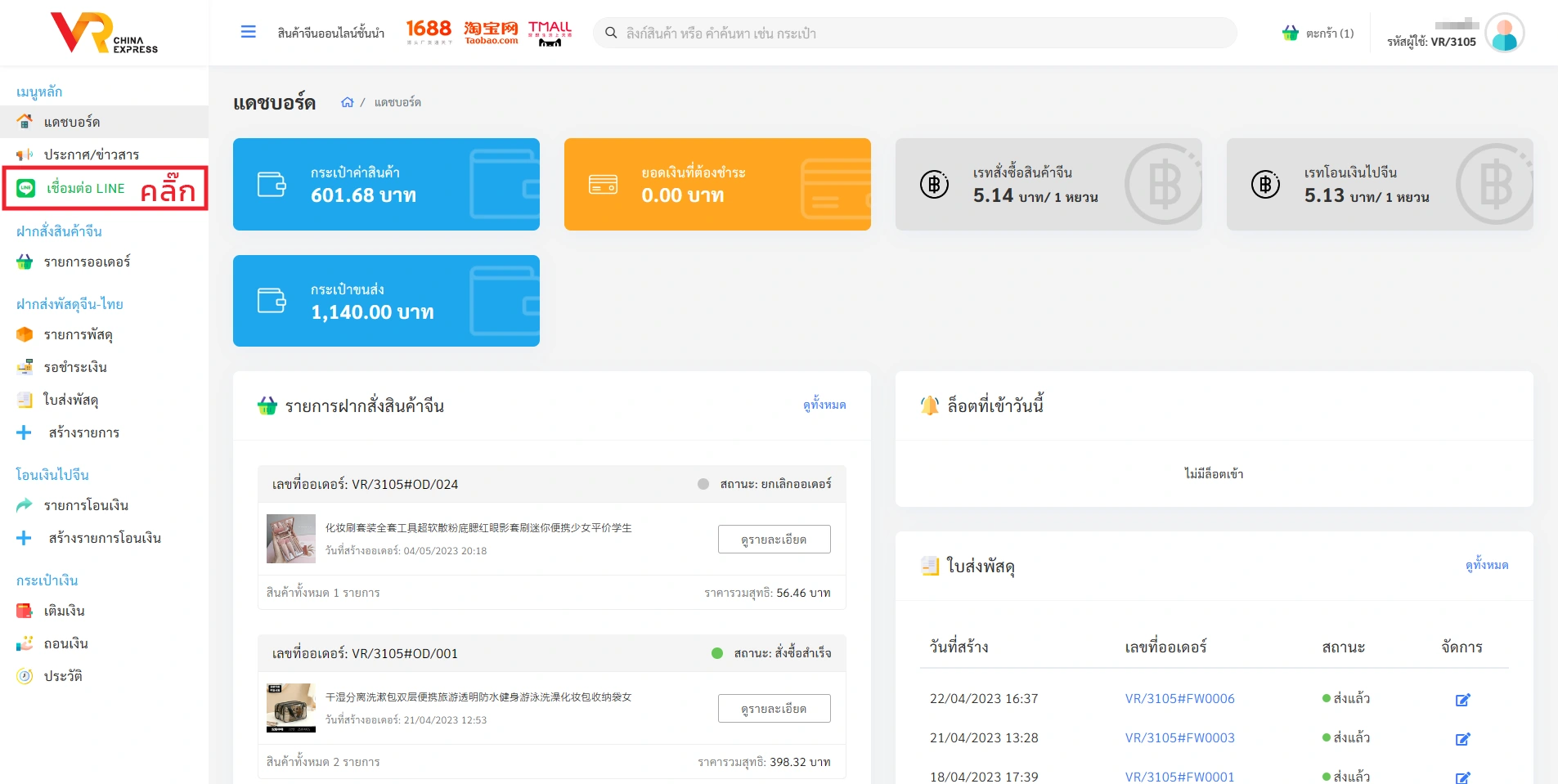This screenshot has height=784, width=1558.
Task: Go to รายการออเดอร์ in the sidebar
Action: point(87,262)
